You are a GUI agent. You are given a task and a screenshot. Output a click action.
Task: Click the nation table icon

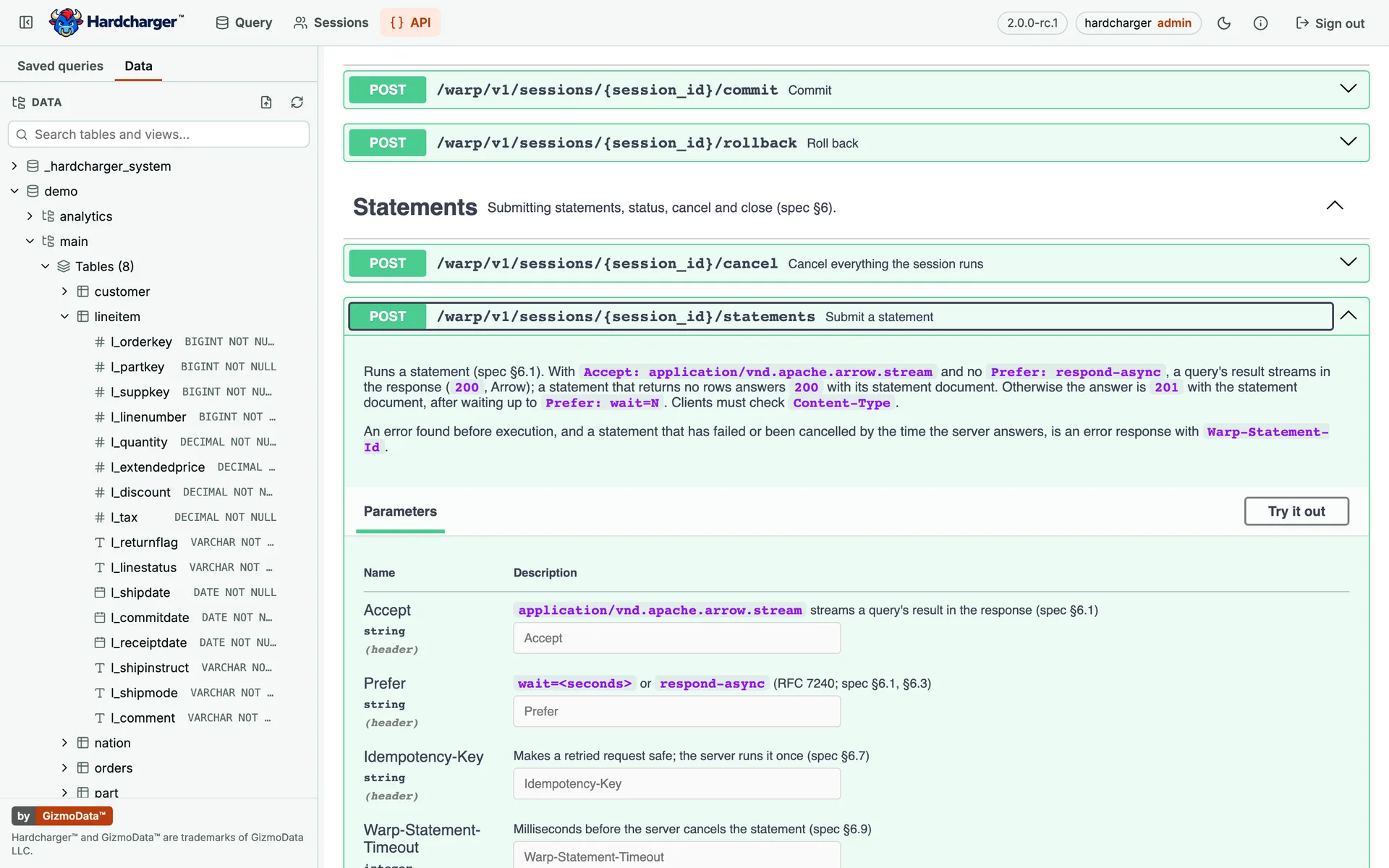pos(83,743)
